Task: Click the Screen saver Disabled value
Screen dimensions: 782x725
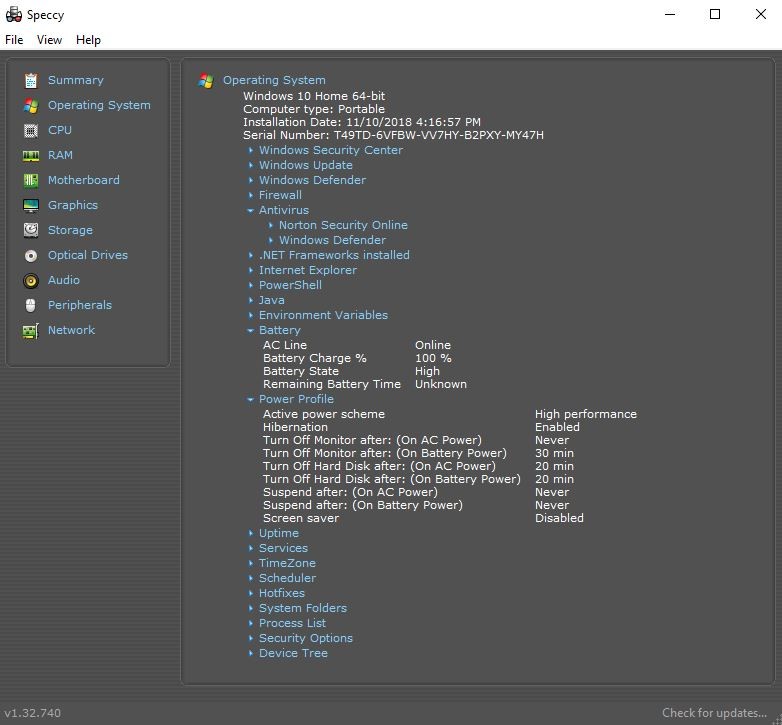Action: 559,518
